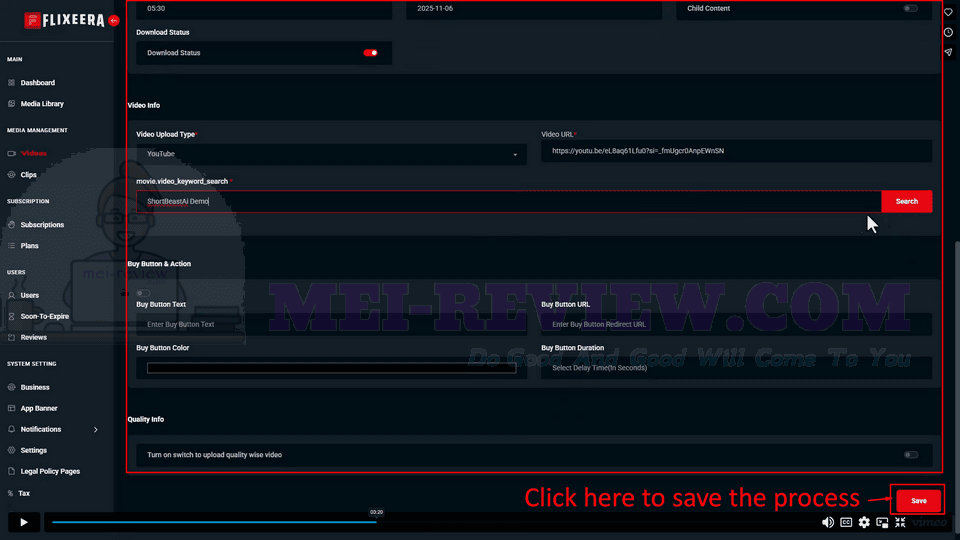Click the Soon-To-Expire hourglass icon

pos(11,317)
